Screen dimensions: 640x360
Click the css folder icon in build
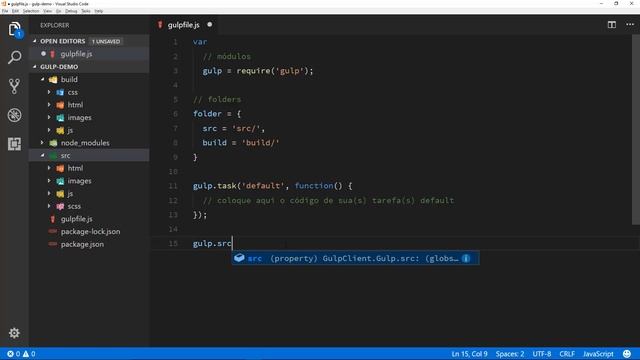pyautogui.click(x=60, y=92)
